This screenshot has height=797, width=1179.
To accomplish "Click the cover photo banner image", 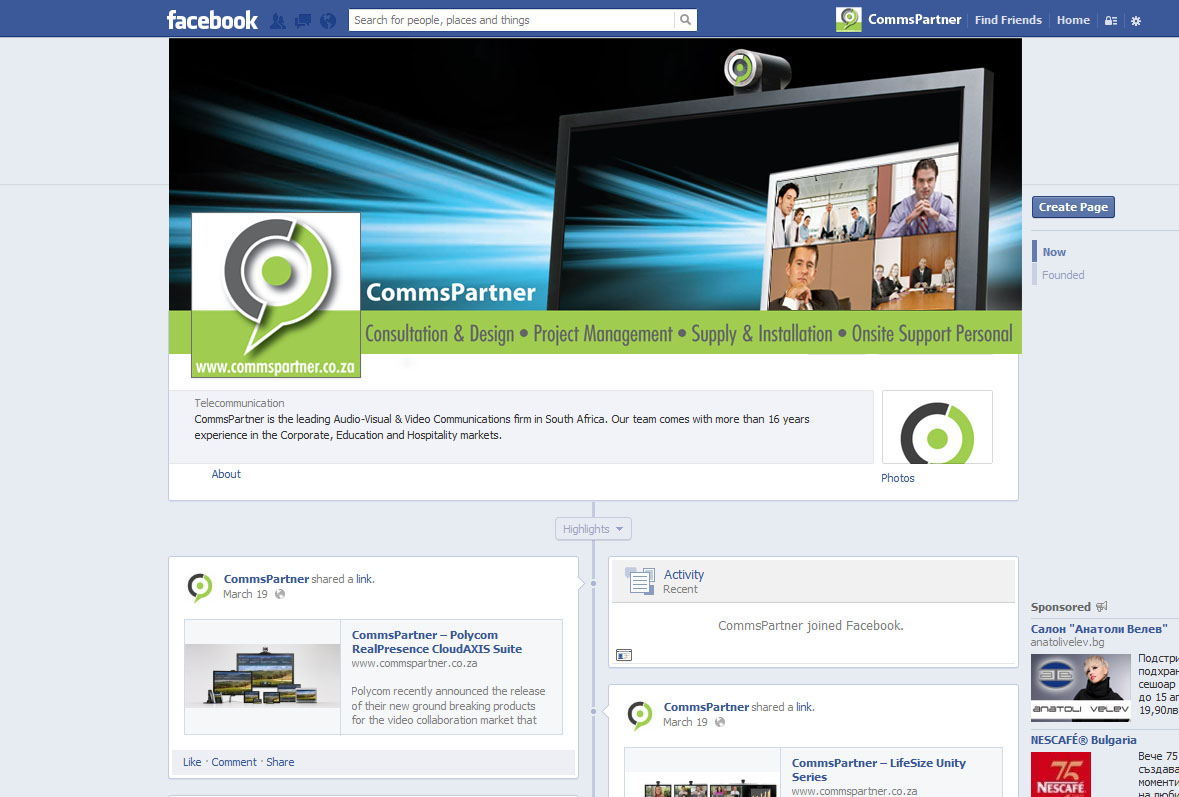I will tap(596, 195).
